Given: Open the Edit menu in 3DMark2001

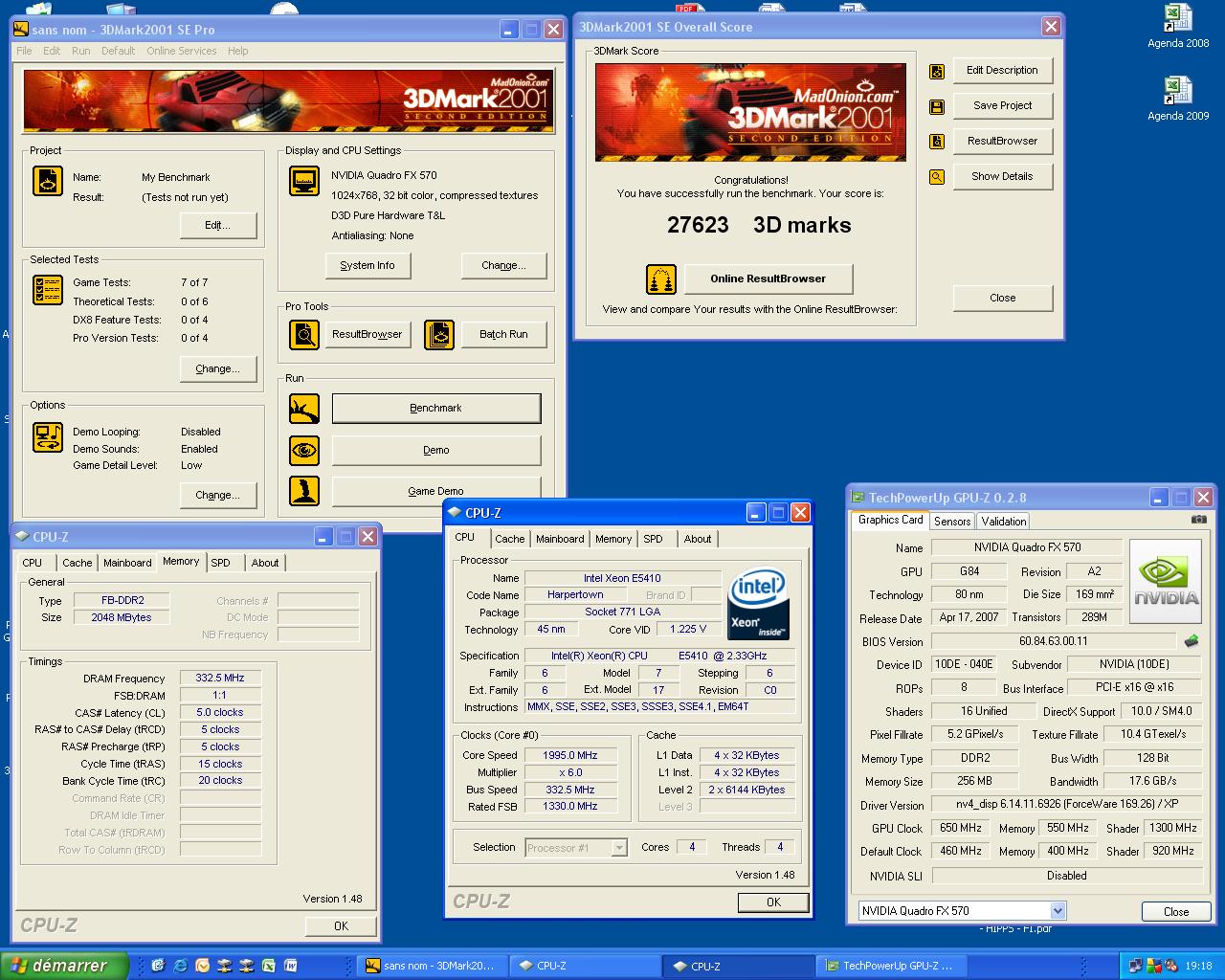Looking at the screenshot, I should 52,51.
